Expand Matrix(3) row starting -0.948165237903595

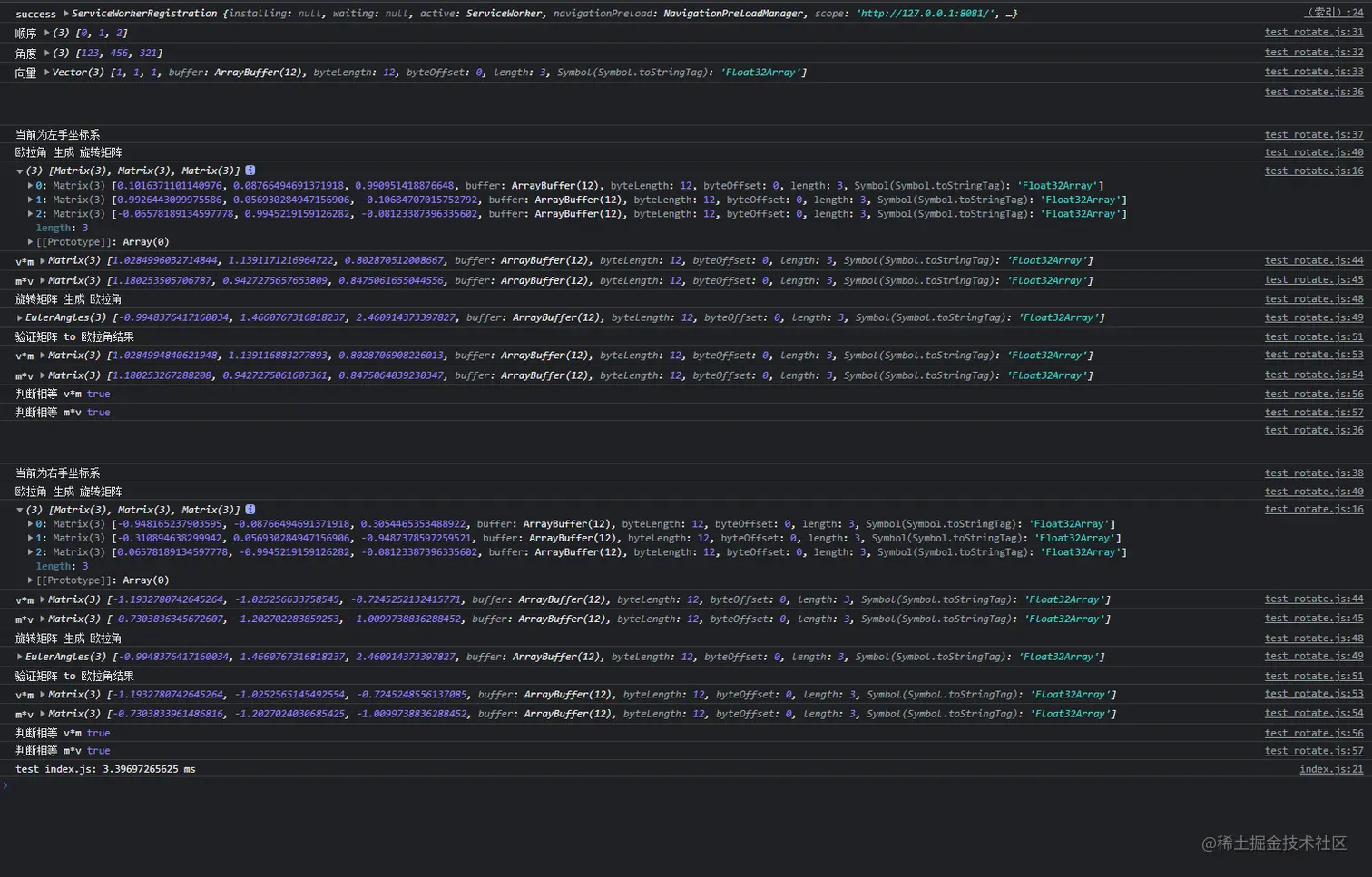point(30,524)
